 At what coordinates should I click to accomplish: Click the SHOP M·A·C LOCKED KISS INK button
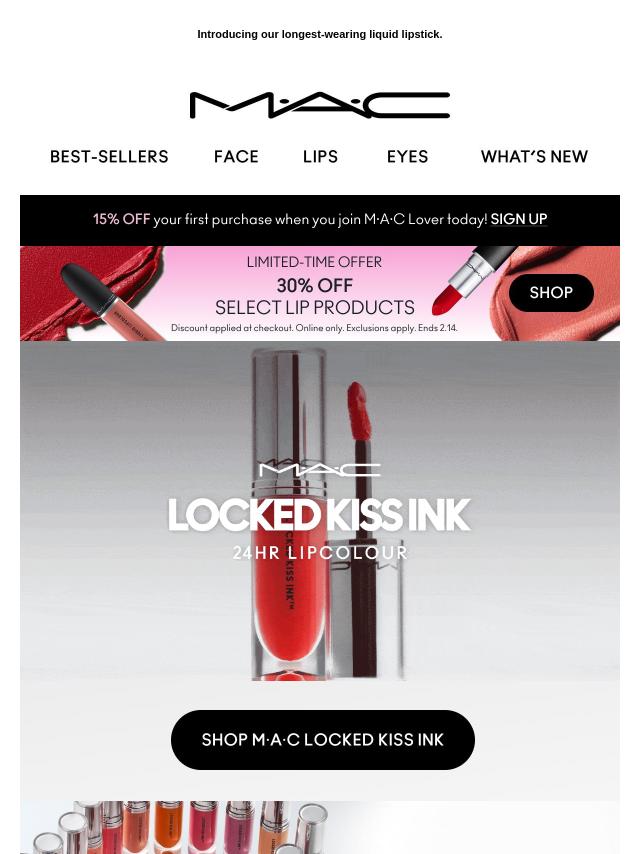322,740
